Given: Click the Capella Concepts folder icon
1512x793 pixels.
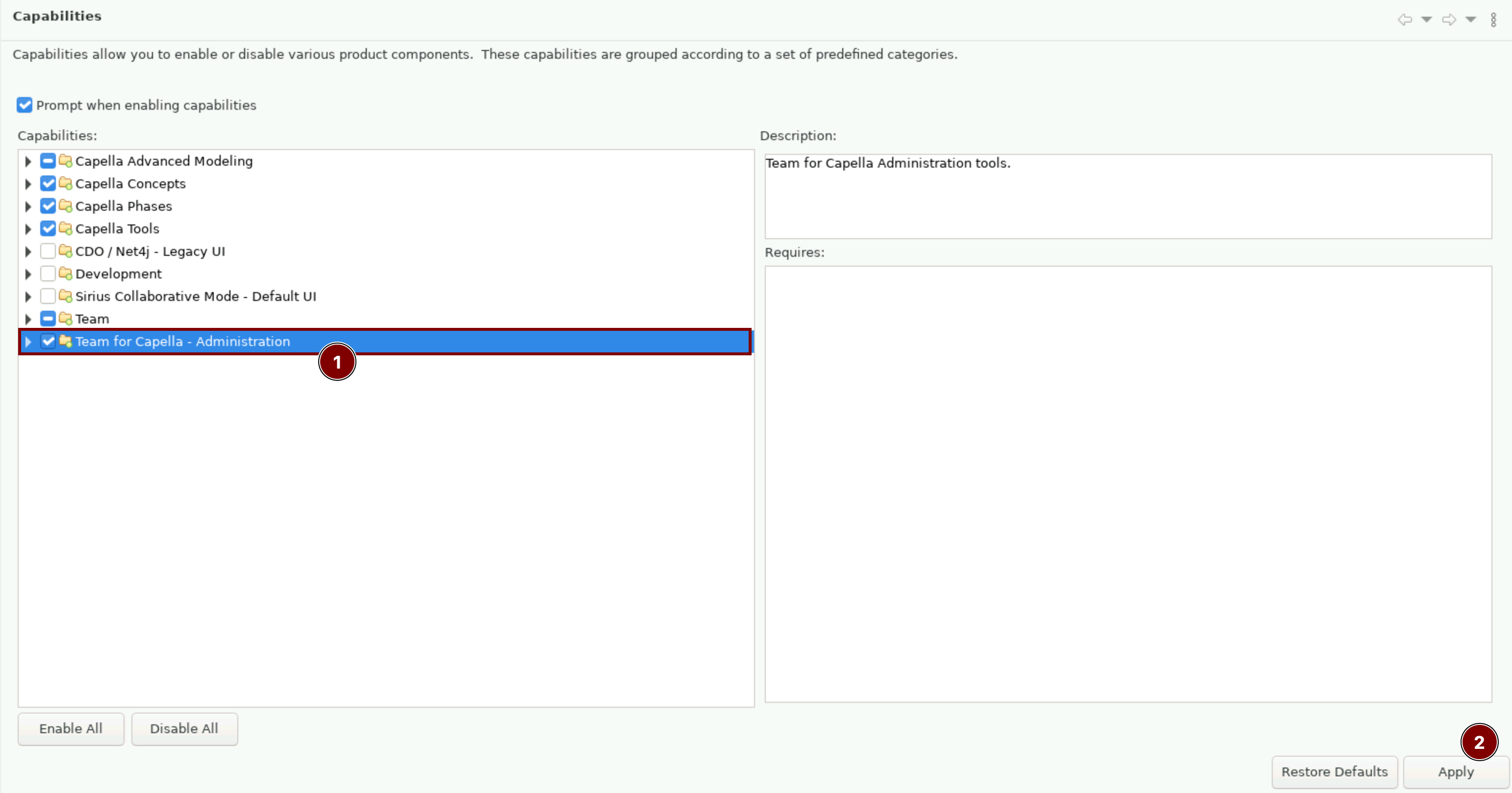Looking at the screenshot, I should coord(66,183).
